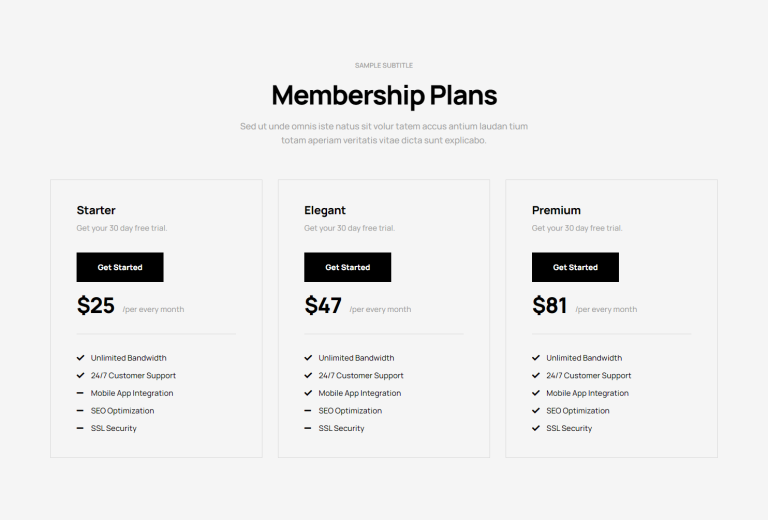
Task: Click the dash icon beside Starter's Mobile App Integration
Action: tap(80, 393)
